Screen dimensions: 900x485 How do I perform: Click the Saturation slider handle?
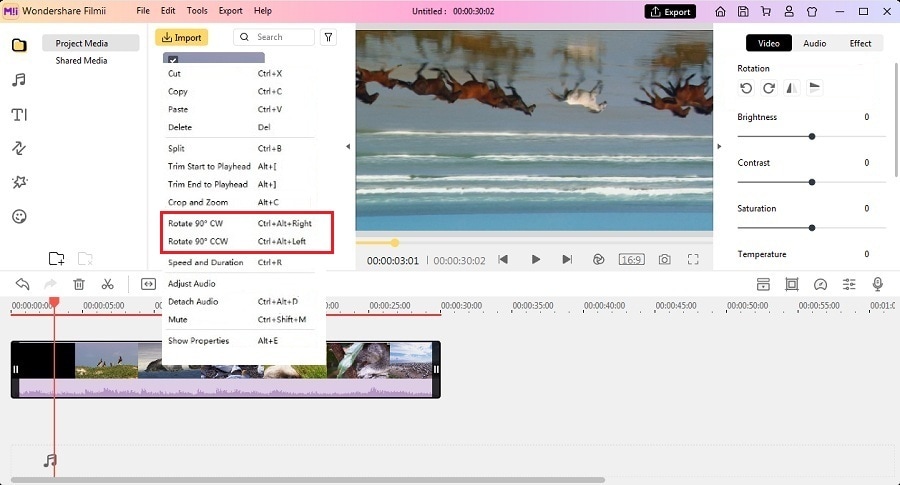tap(812, 228)
